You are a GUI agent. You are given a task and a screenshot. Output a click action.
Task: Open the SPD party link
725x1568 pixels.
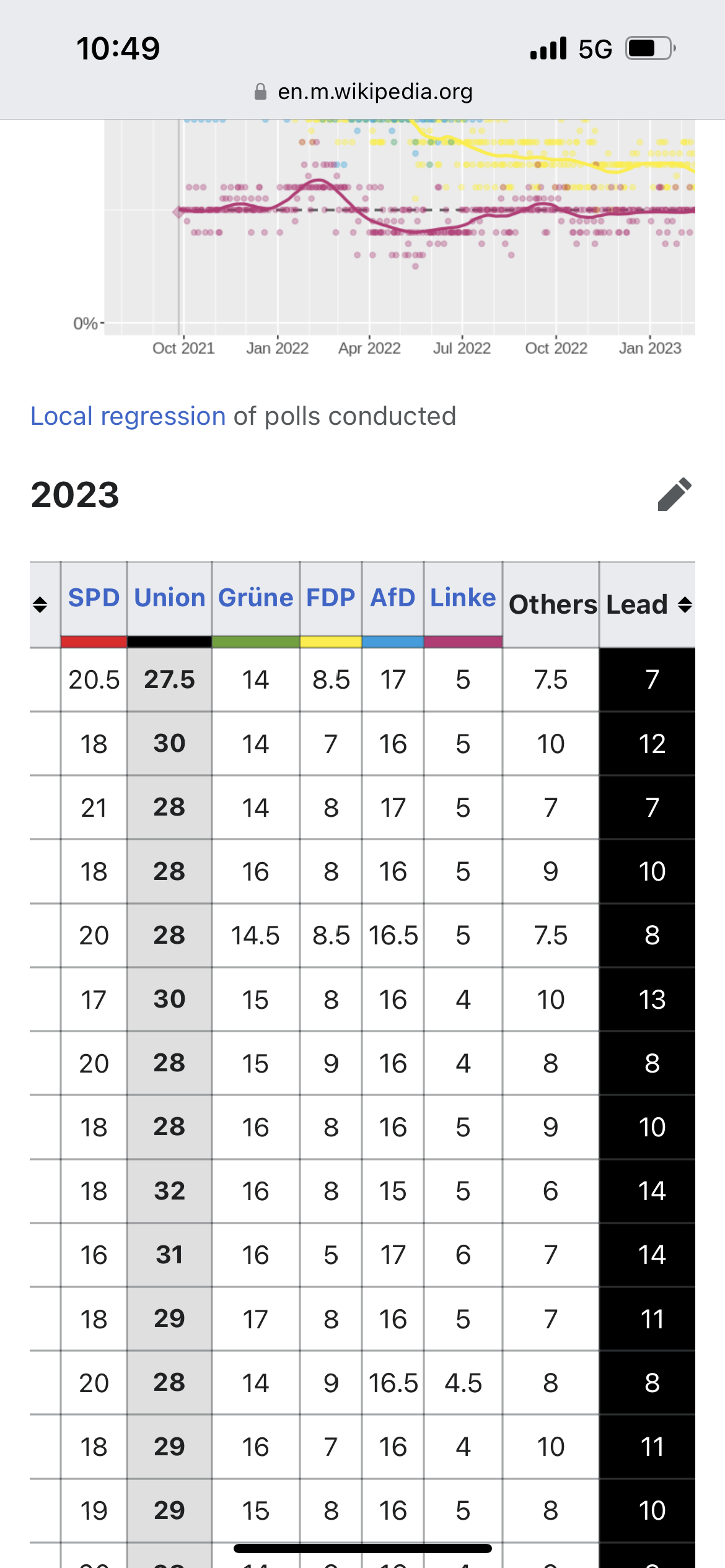pyautogui.click(x=94, y=598)
